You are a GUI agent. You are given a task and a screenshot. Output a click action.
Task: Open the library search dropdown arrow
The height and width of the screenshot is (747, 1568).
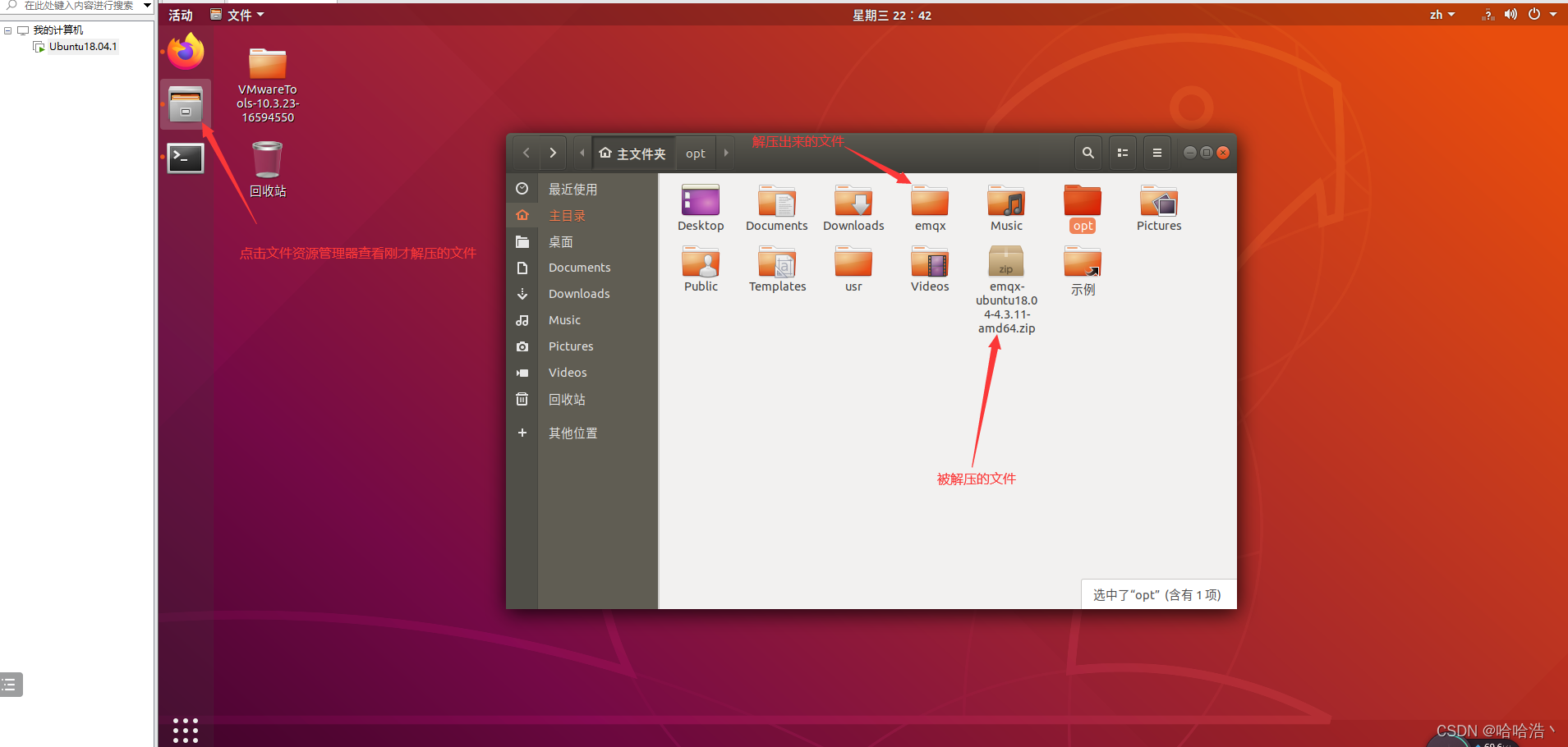(147, 6)
